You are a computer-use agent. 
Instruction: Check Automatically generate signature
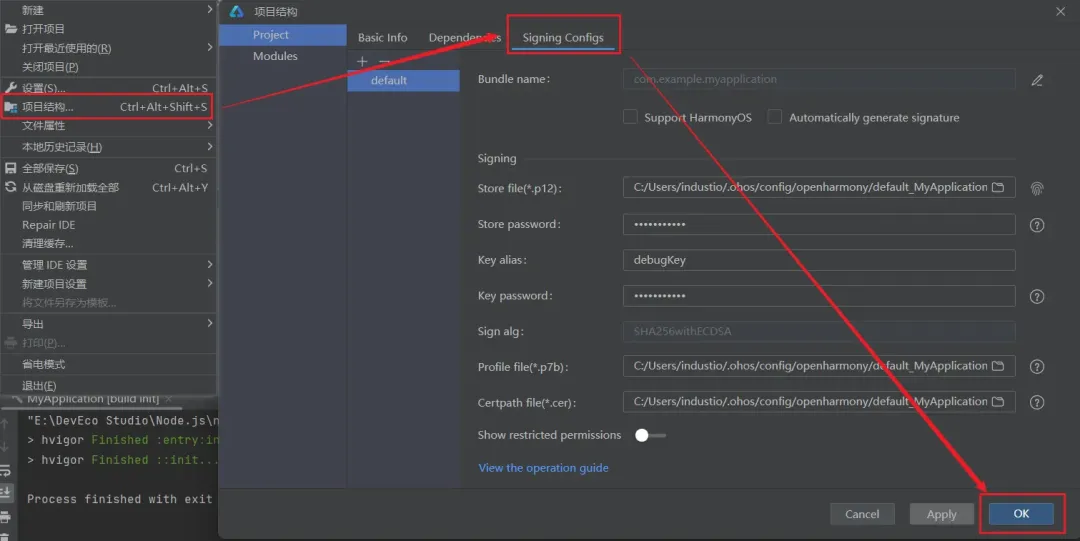[x=775, y=117]
